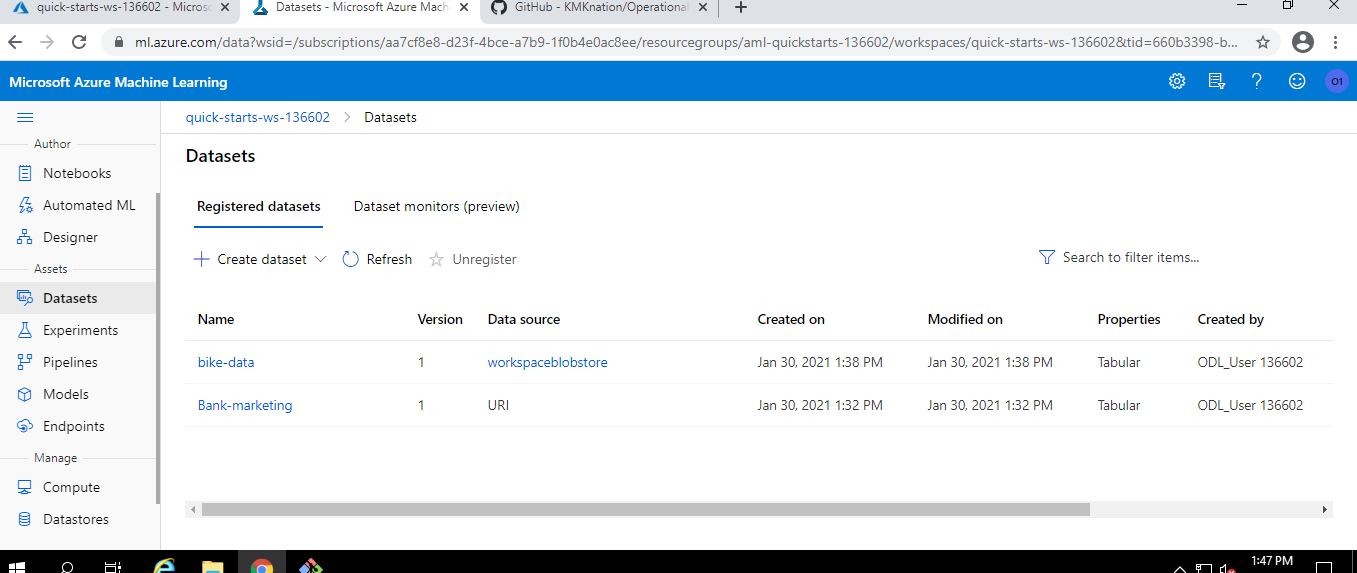Click the filter funnel icon
The height and width of the screenshot is (573, 1357).
[1047, 258]
